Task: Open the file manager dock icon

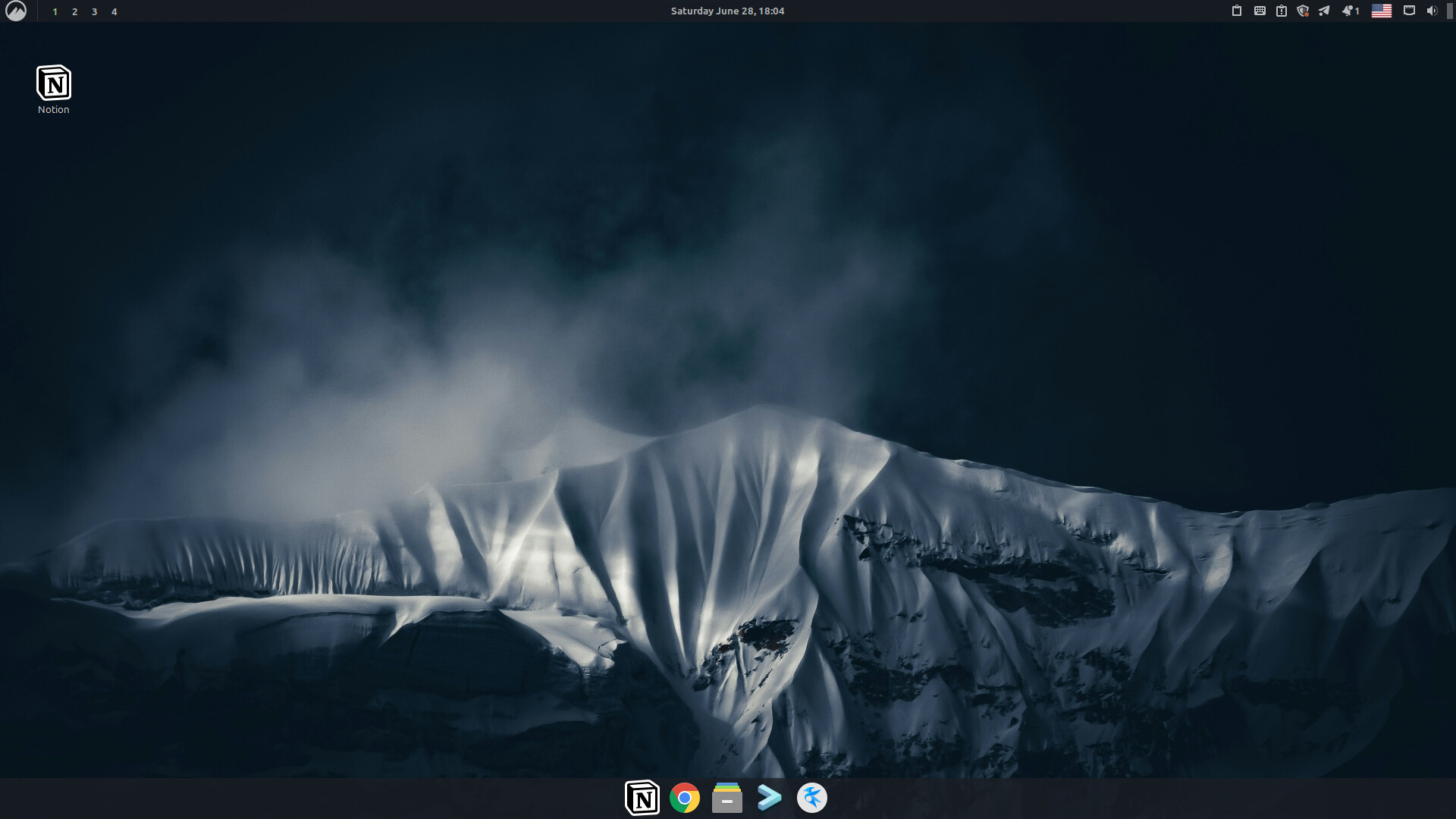Action: click(x=727, y=798)
